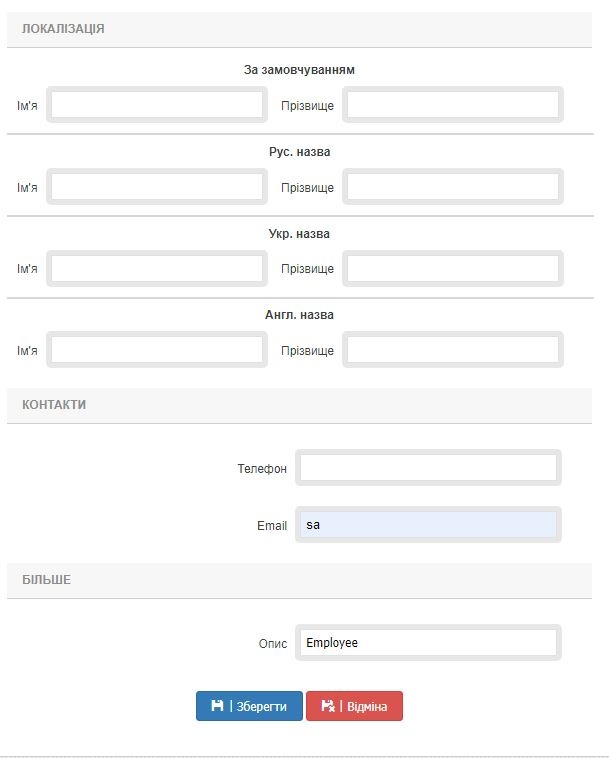Click the ЛОКАЛІЗАЦІЯ section header

(63, 29)
